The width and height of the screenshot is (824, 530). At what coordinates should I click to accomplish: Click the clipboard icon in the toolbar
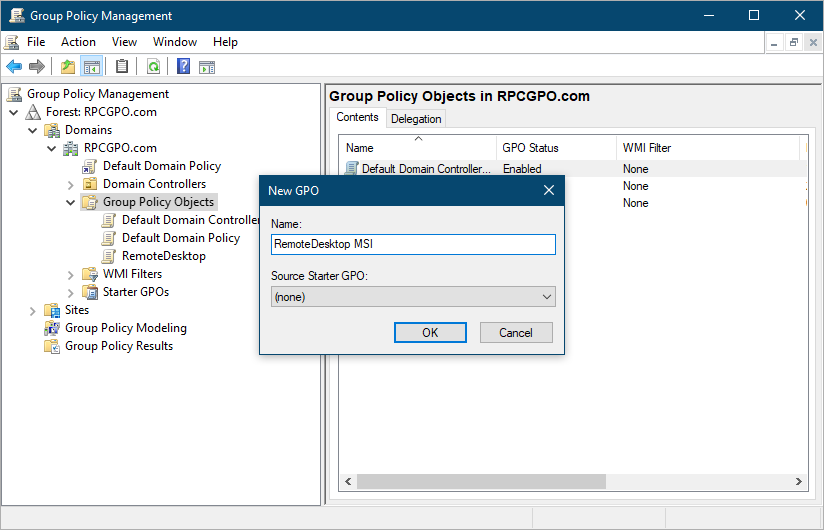pyautogui.click(x=122, y=67)
